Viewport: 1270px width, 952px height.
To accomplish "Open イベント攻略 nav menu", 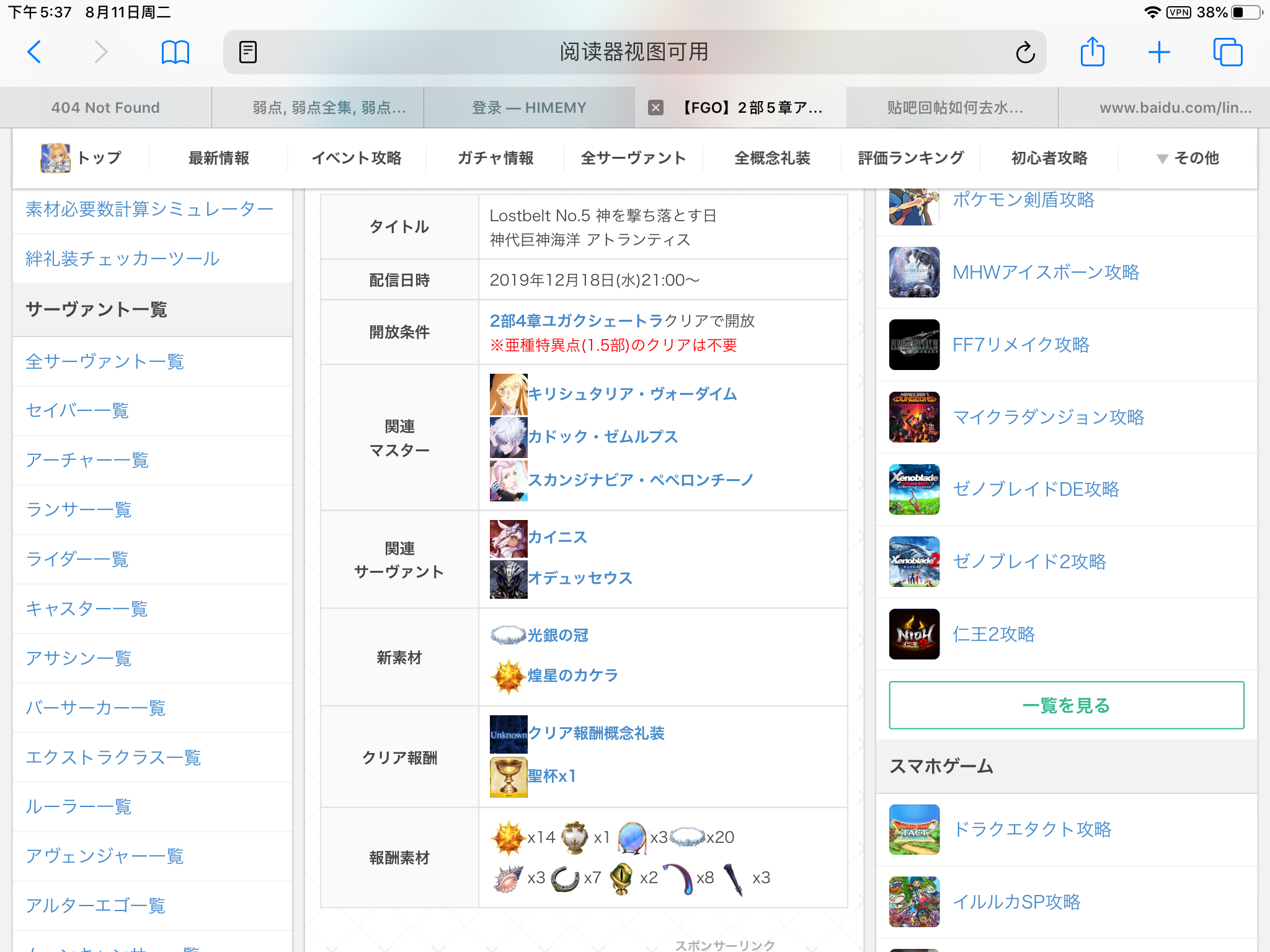I will tap(357, 159).
